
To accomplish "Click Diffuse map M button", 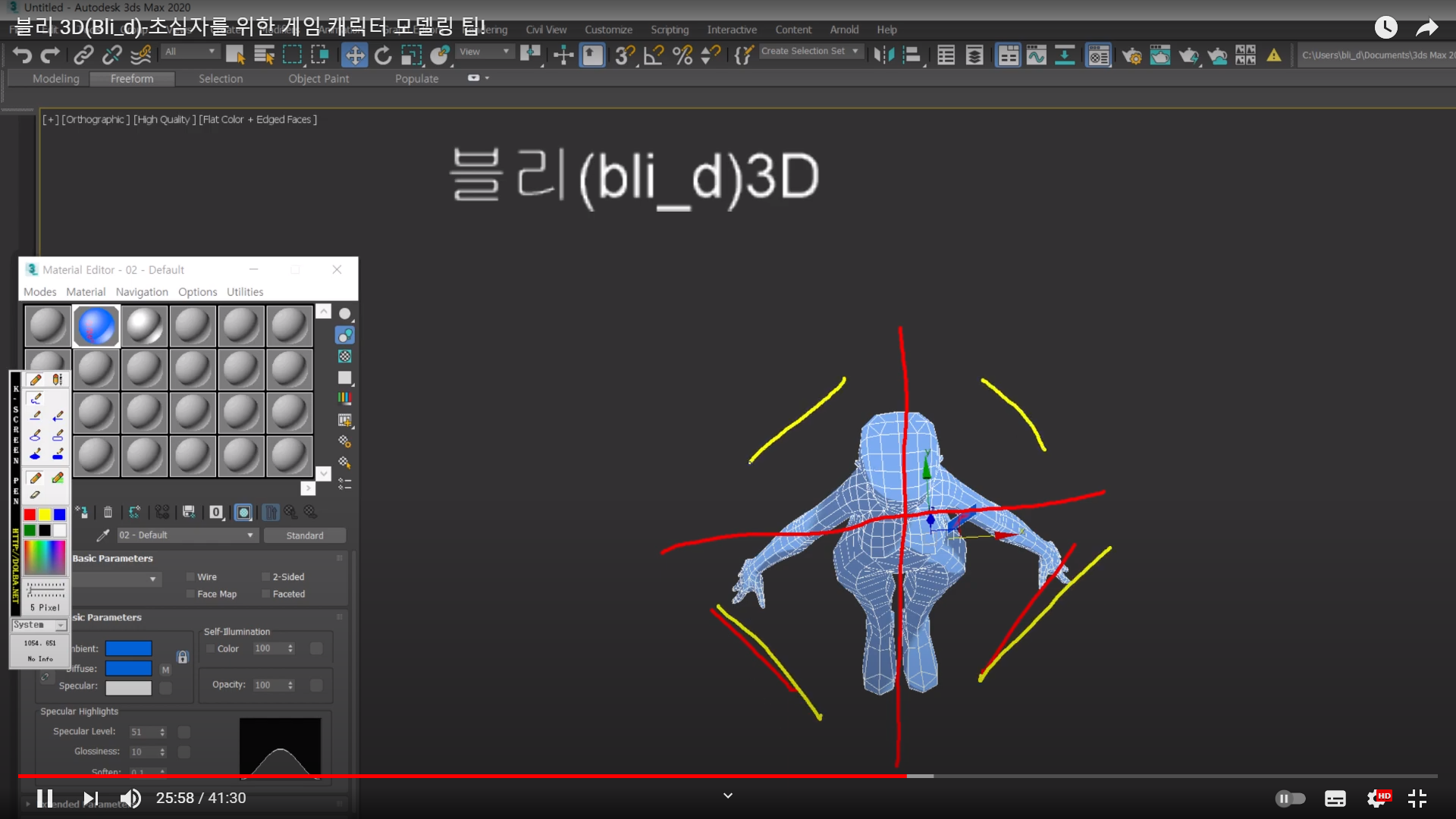I will point(165,670).
